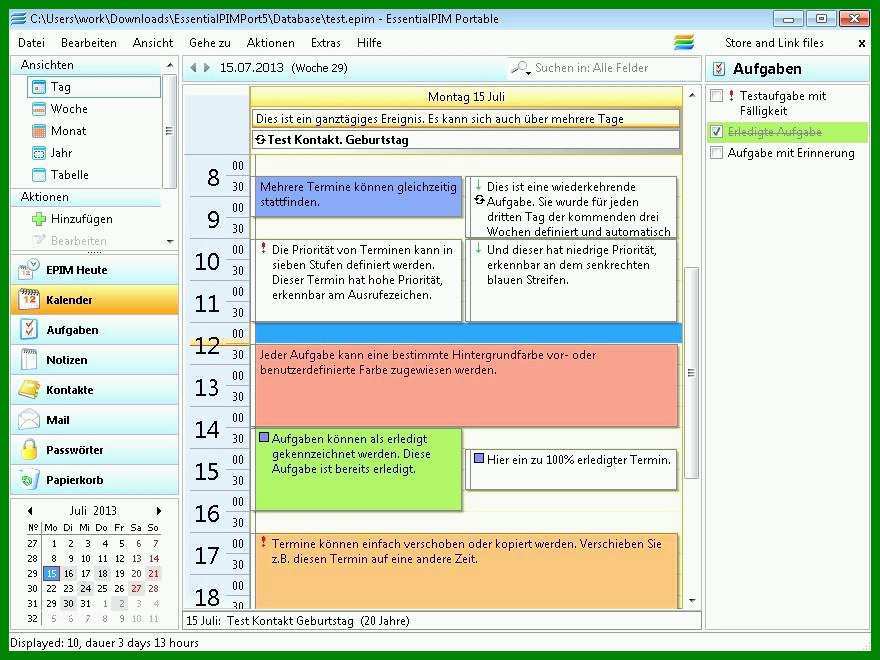Viewport: 880px width, 660px height.
Task: Go to previous day arrow
Action: tap(193, 68)
